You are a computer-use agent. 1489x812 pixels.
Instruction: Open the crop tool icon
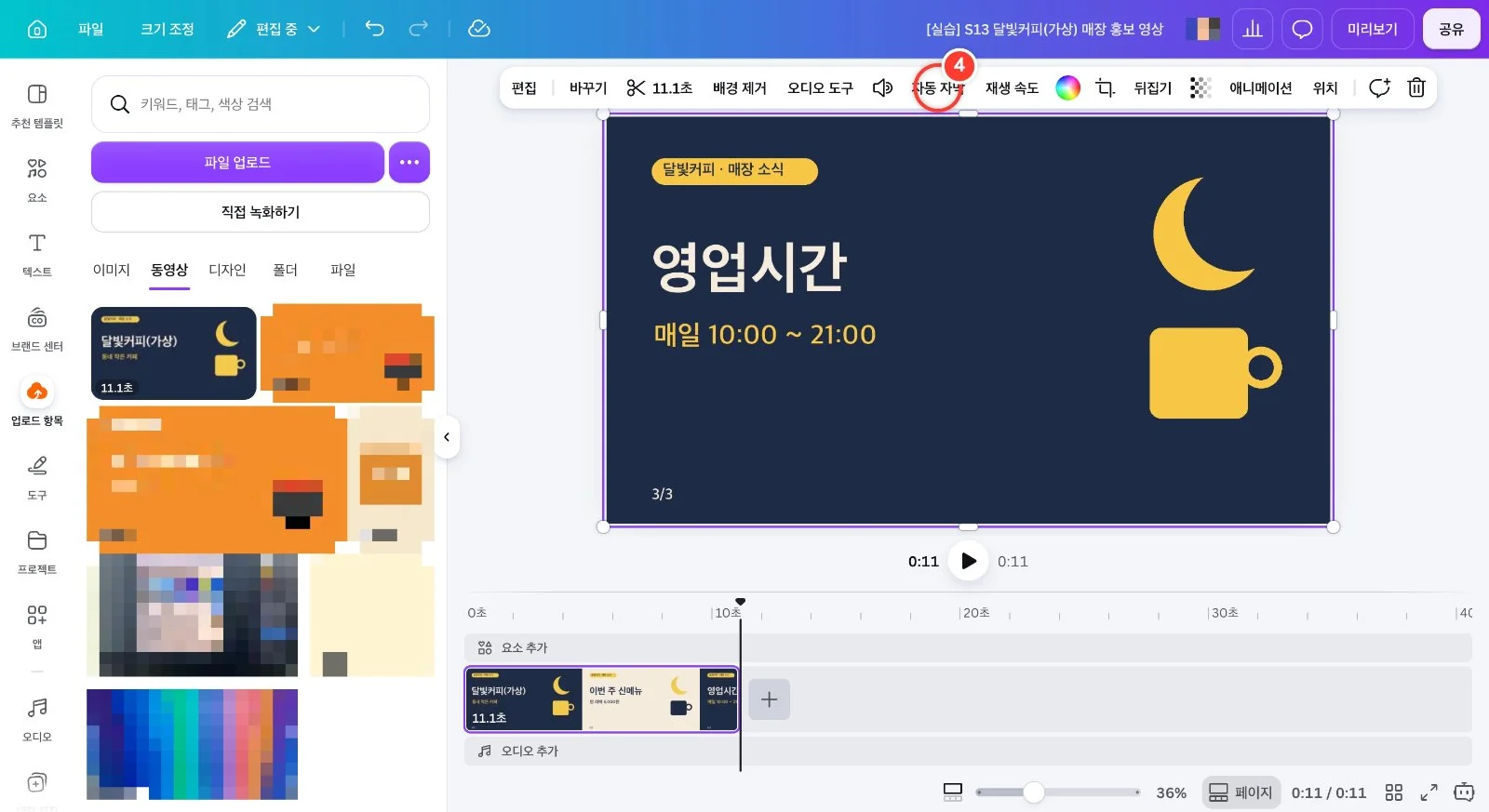1105,87
